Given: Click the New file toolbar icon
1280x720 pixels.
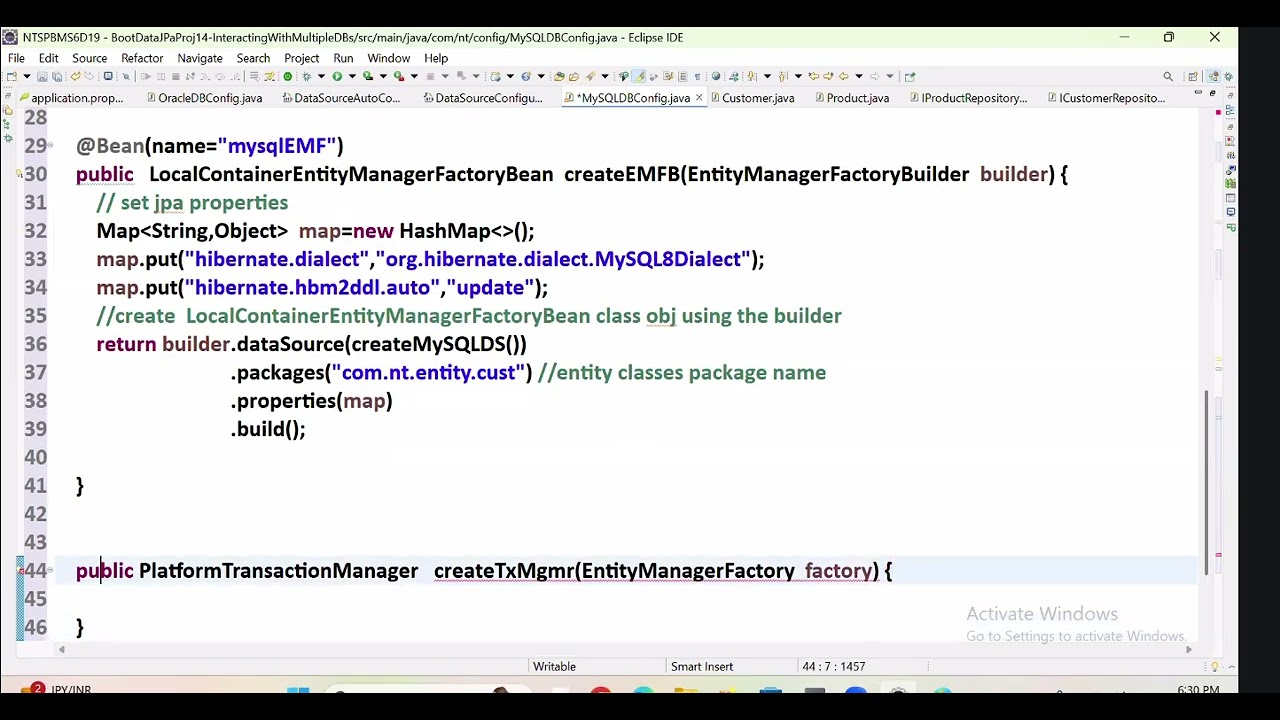Looking at the screenshot, I should (x=11, y=76).
